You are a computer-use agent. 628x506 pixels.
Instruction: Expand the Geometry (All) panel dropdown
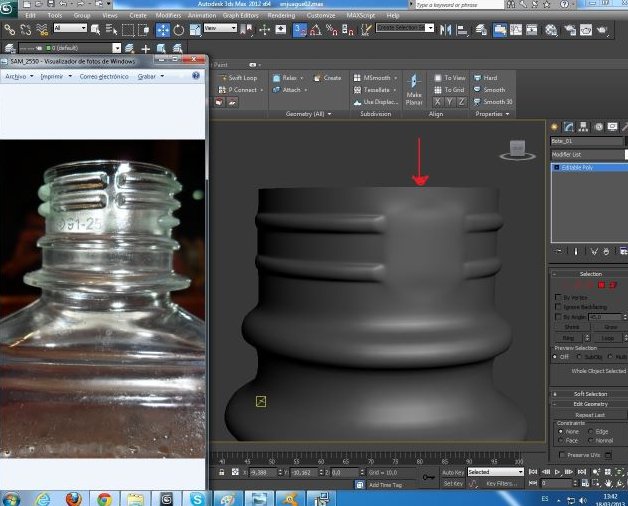click(308, 114)
